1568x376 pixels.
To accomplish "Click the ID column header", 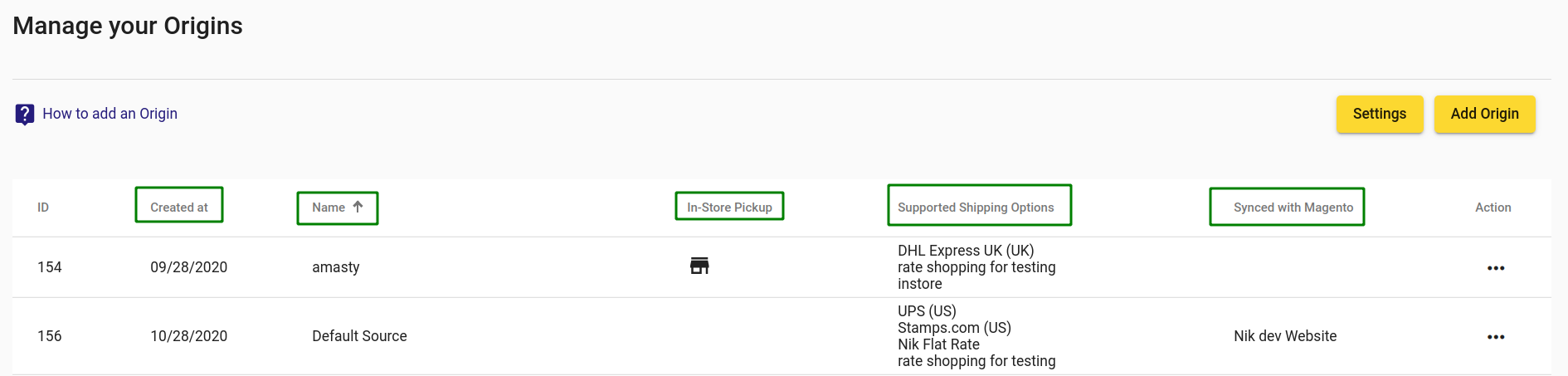I will pyautogui.click(x=43, y=208).
